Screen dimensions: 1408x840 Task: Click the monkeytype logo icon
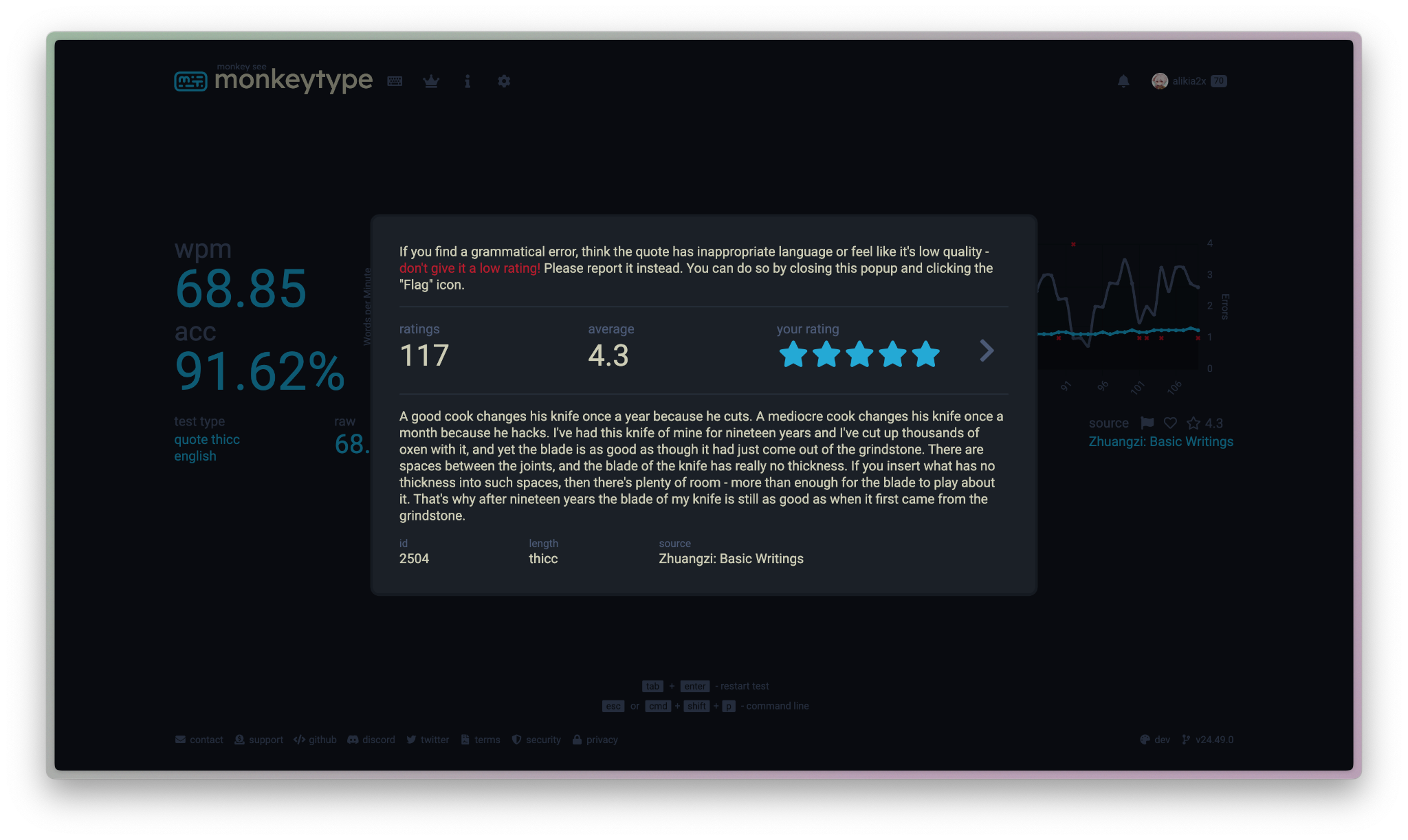pos(190,81)
